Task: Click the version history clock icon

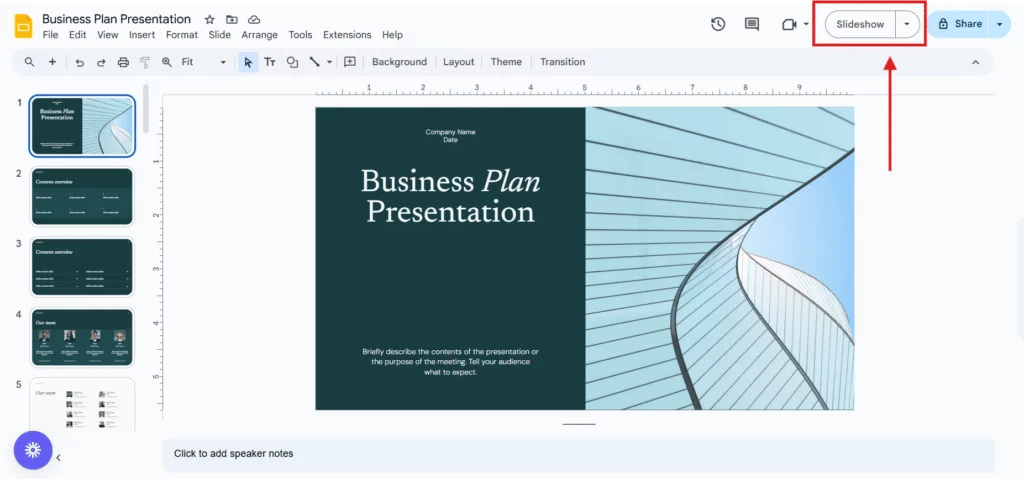Action: point(718,24)
